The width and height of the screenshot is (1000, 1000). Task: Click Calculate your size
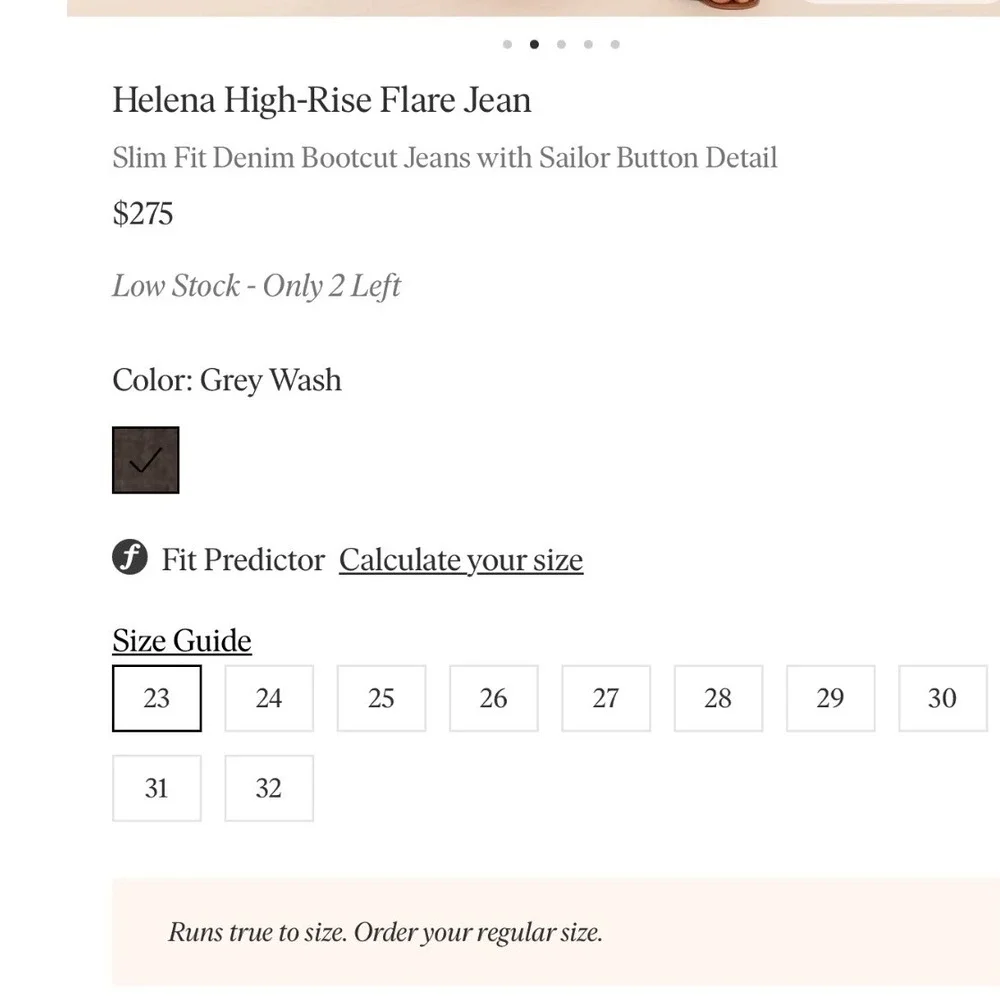(x=460, y=560)
